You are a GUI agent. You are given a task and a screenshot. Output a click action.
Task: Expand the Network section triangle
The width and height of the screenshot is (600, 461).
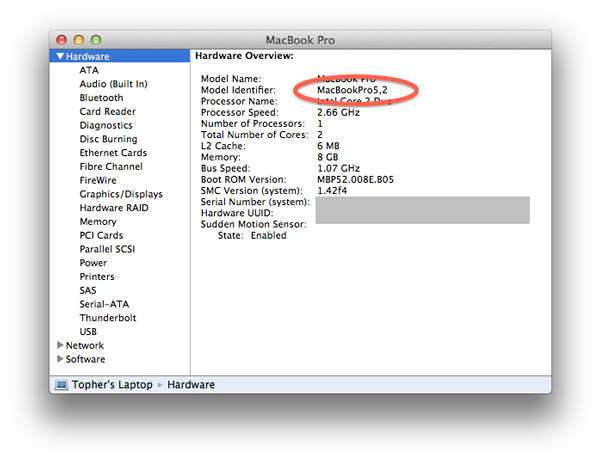pos(60,345)
